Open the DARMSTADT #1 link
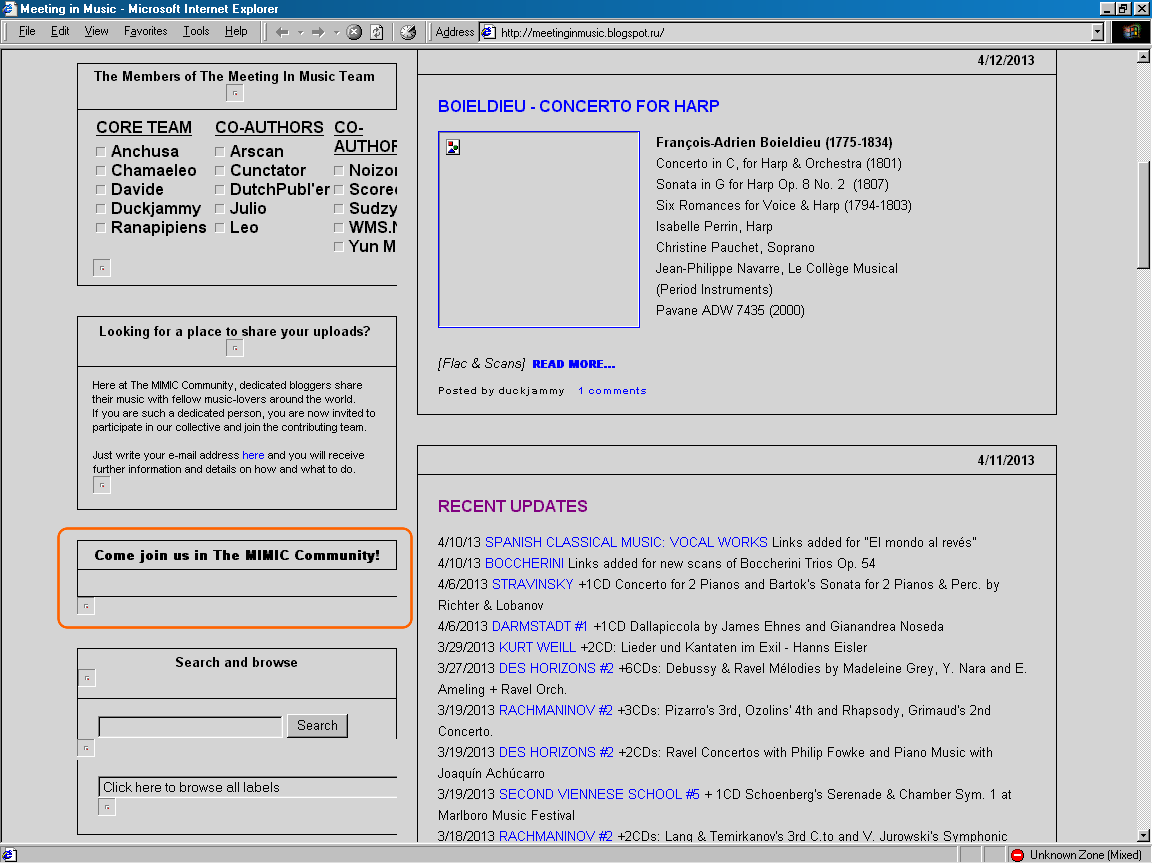 point(539,627)
